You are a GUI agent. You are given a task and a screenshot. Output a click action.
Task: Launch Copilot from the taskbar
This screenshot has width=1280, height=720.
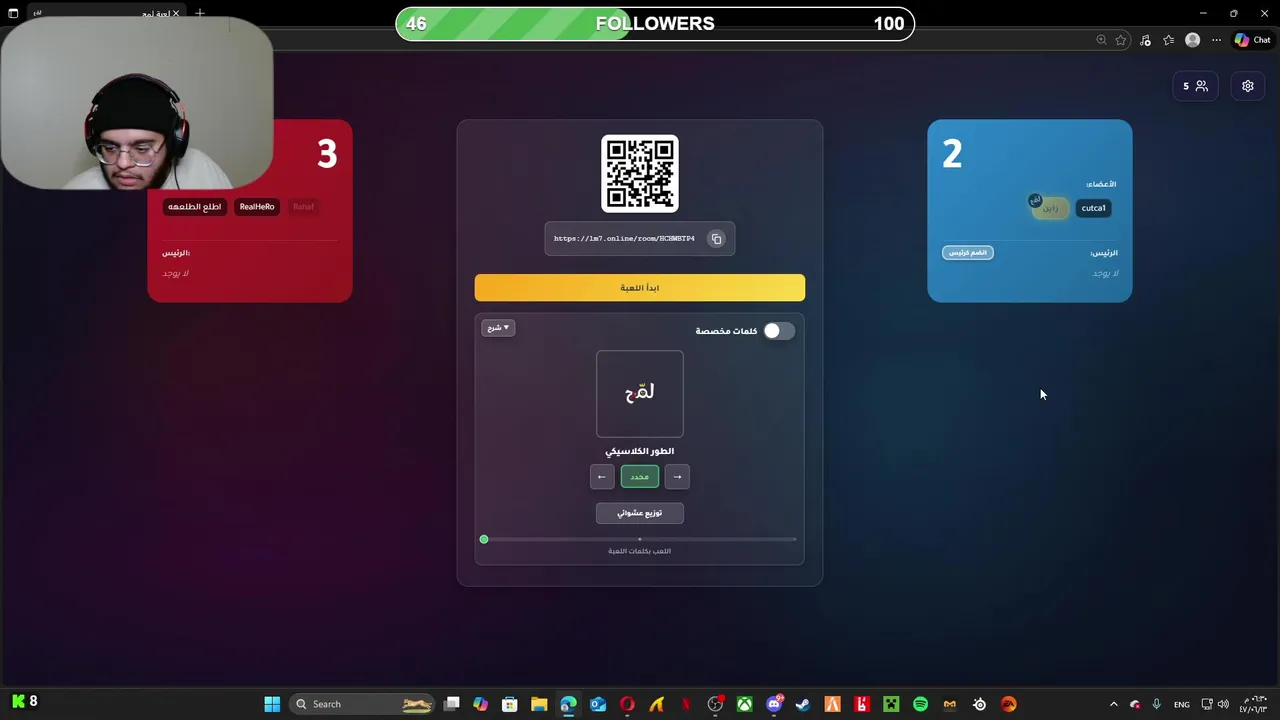480,704
